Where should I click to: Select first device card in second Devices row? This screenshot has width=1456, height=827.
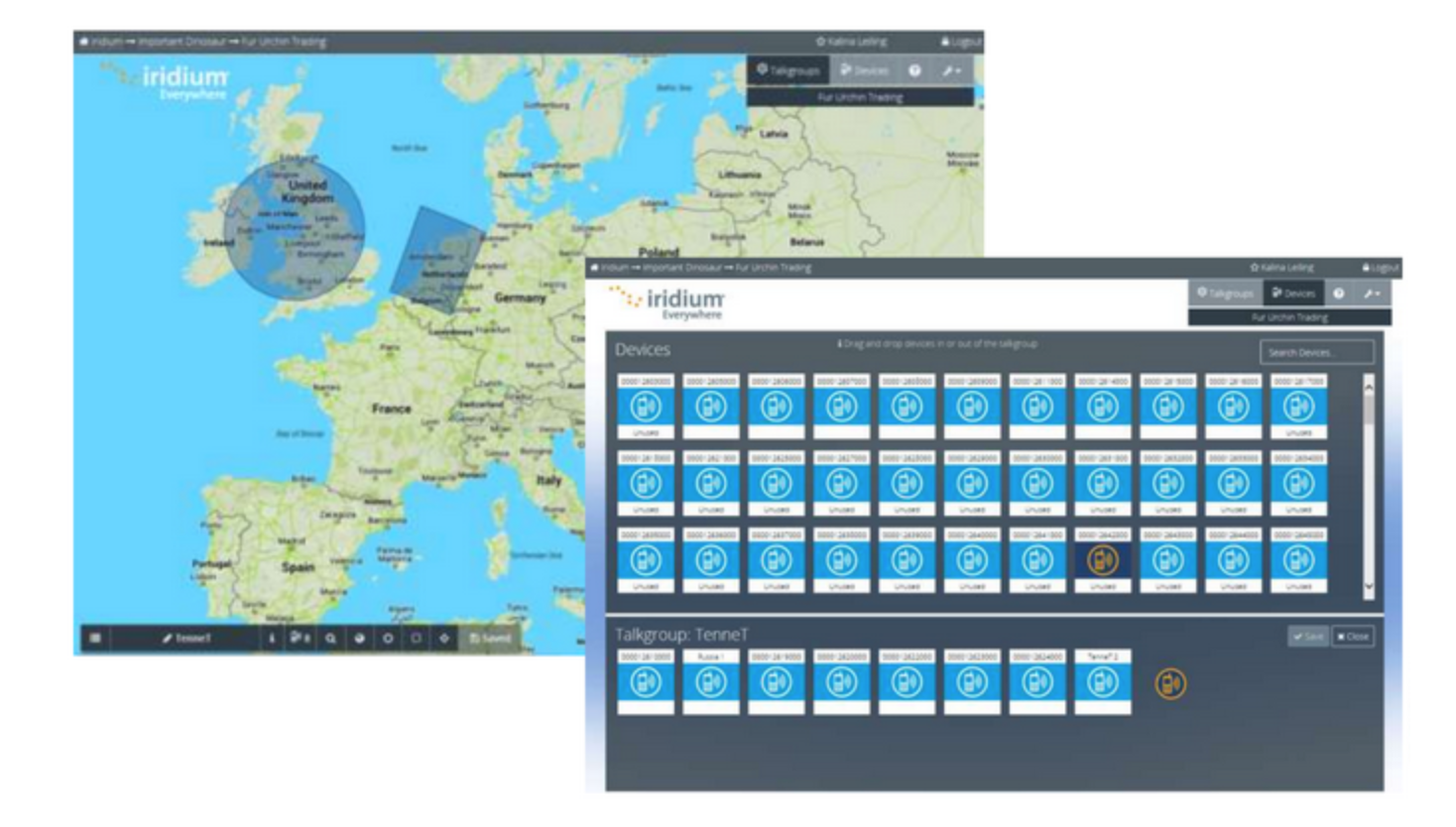click(x=646, y=484)
